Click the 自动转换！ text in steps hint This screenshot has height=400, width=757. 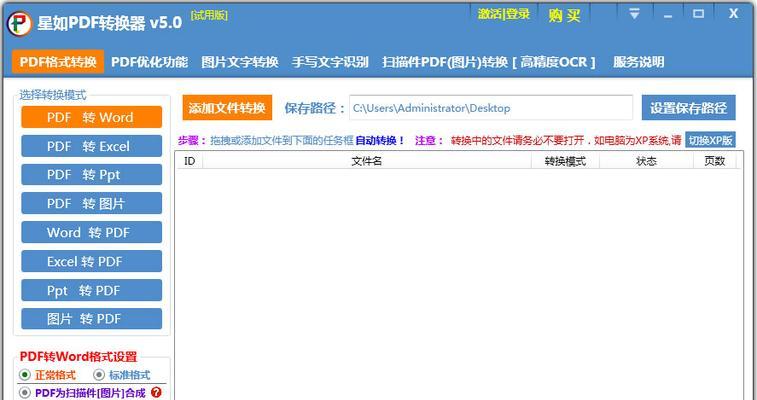380,141
